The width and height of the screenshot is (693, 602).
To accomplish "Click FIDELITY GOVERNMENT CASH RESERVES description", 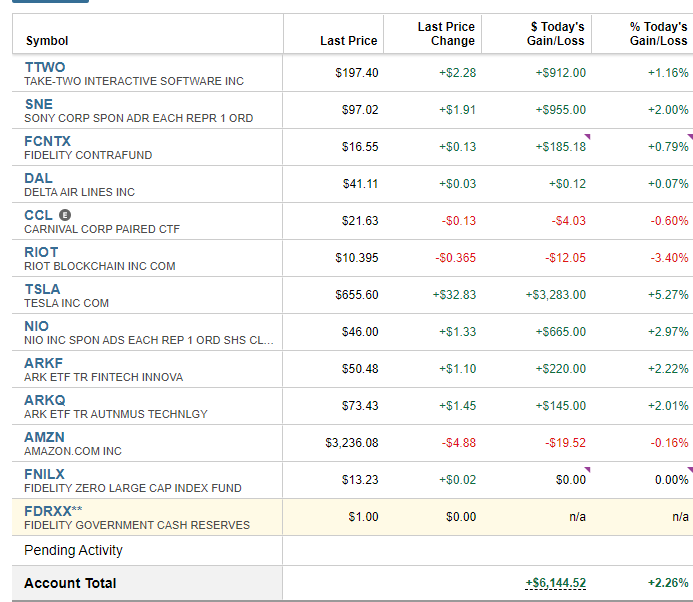I will tap(137, 525).
